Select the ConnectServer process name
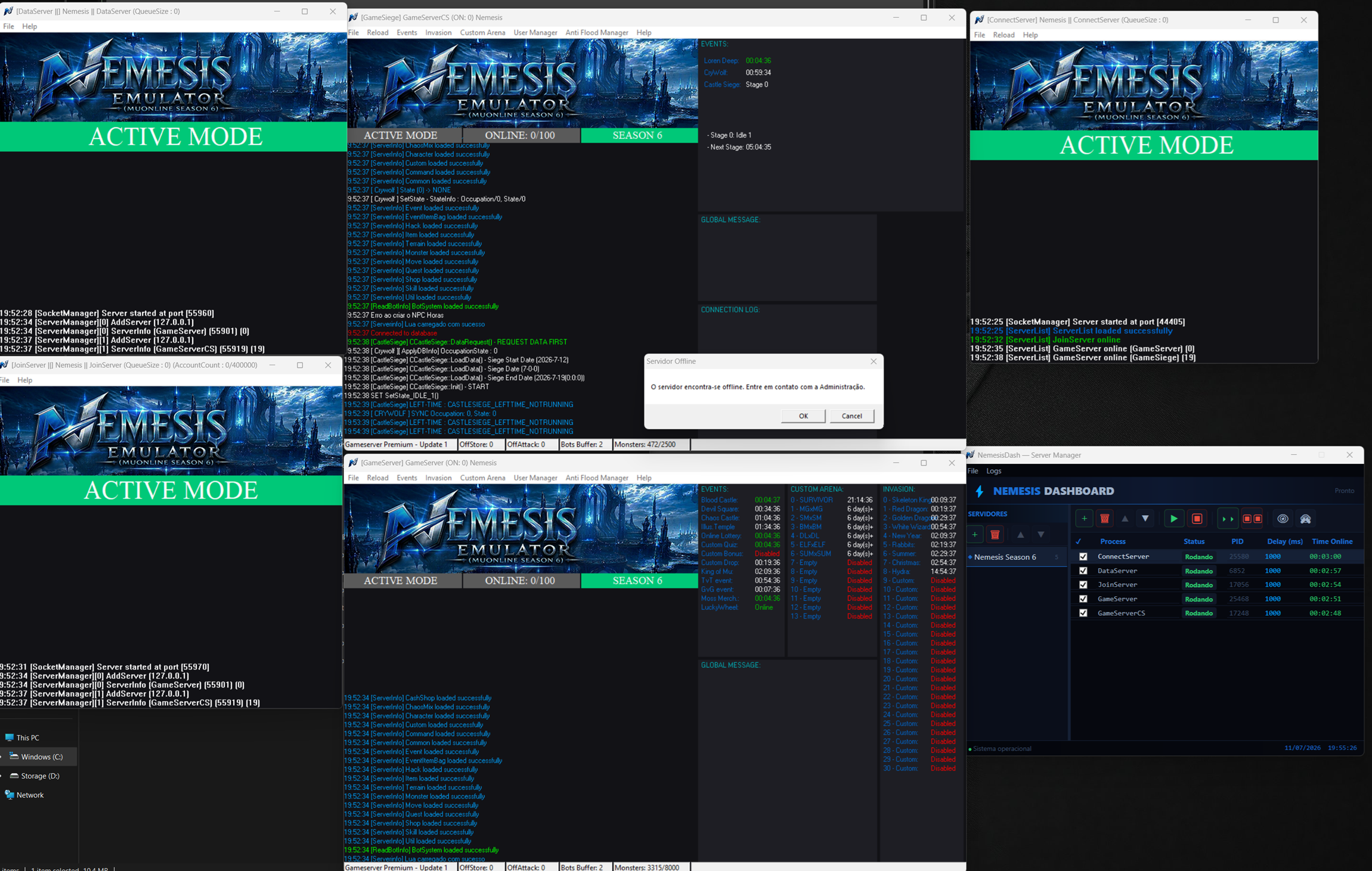 1123,557
